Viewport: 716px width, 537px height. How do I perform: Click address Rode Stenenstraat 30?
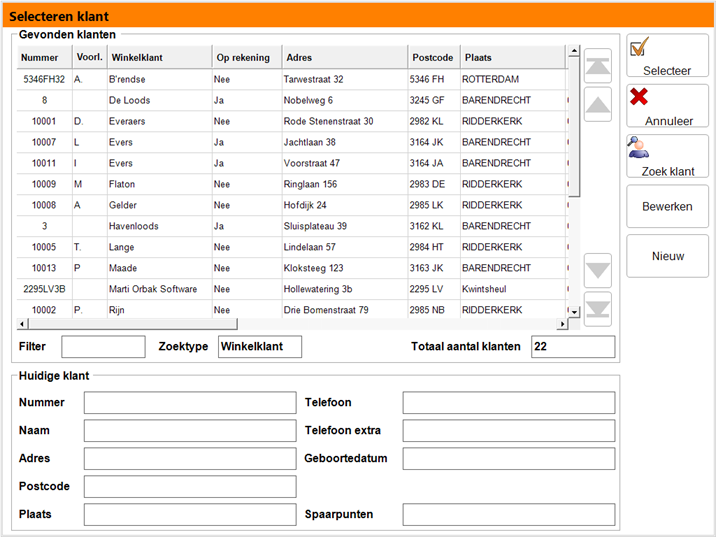[x=328, y=121]
